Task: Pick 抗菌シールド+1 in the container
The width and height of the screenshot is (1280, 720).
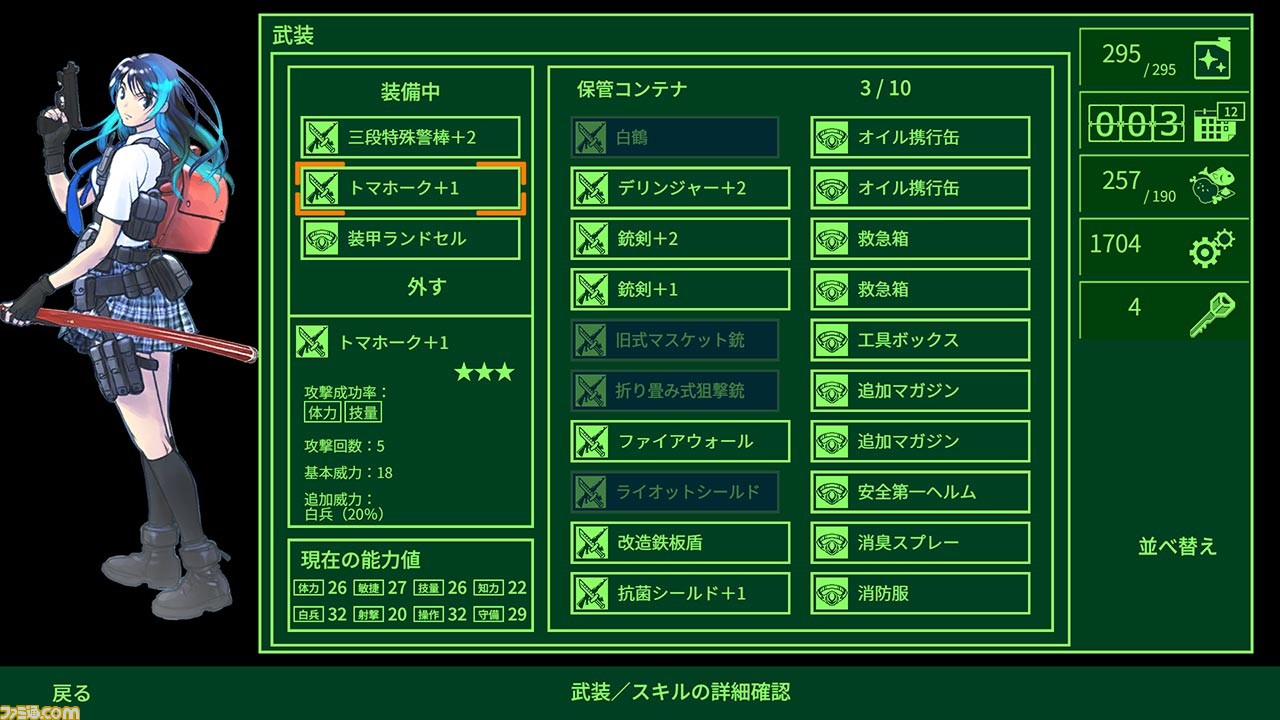Action: click(x=680, y=593)
